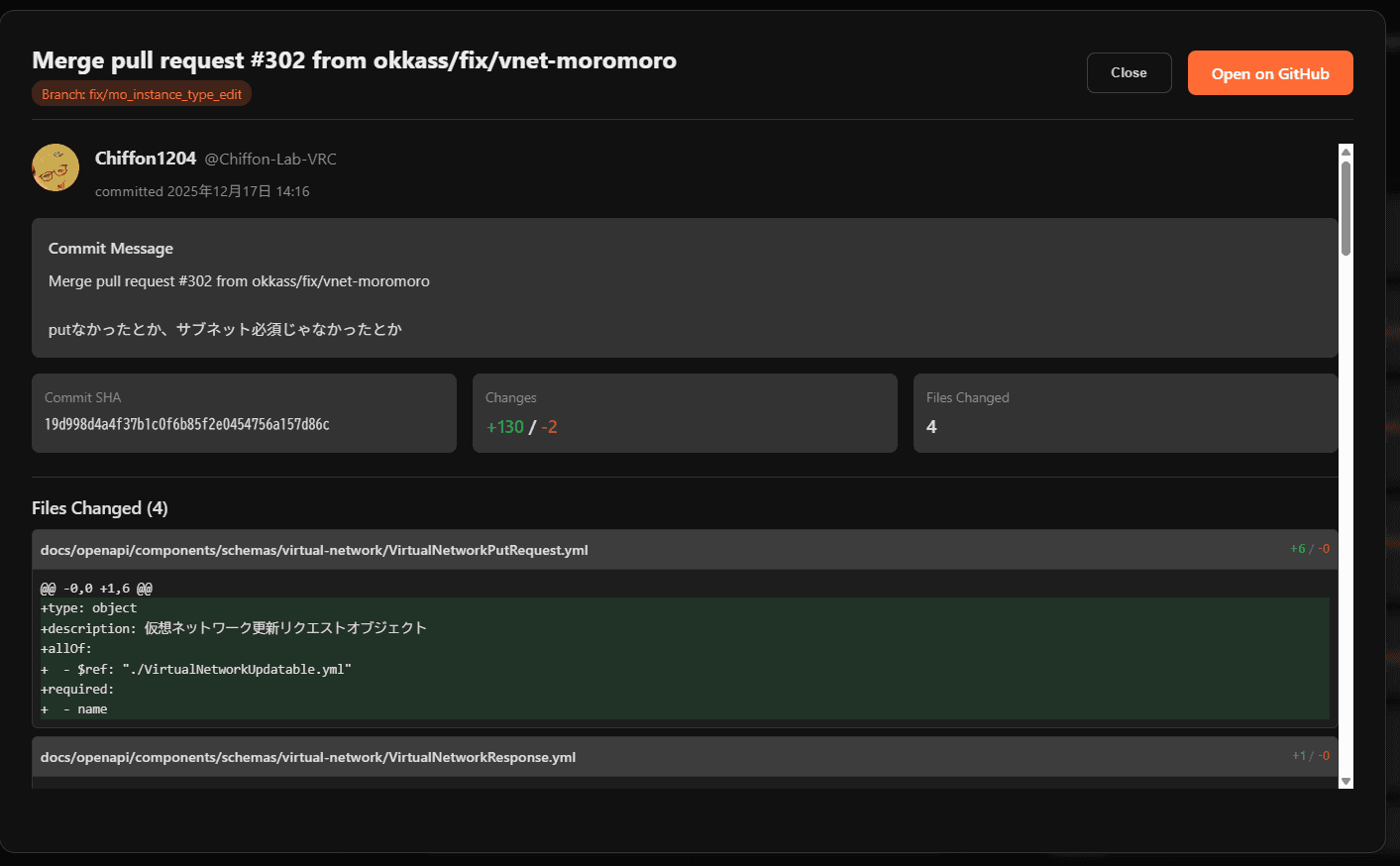Click the +6 / -0 diff count
This screenshot has width=1400, height=866.
coord(1309,549)
